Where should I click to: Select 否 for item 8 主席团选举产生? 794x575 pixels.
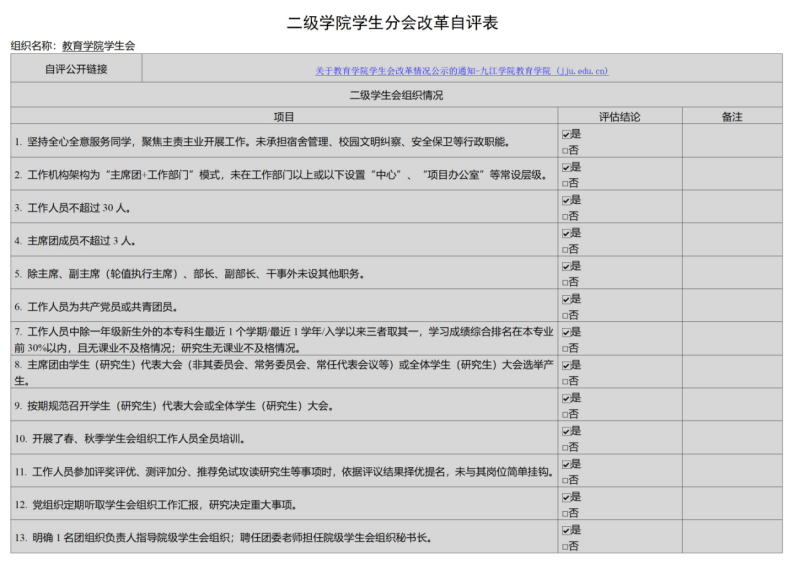click(565, 381)
